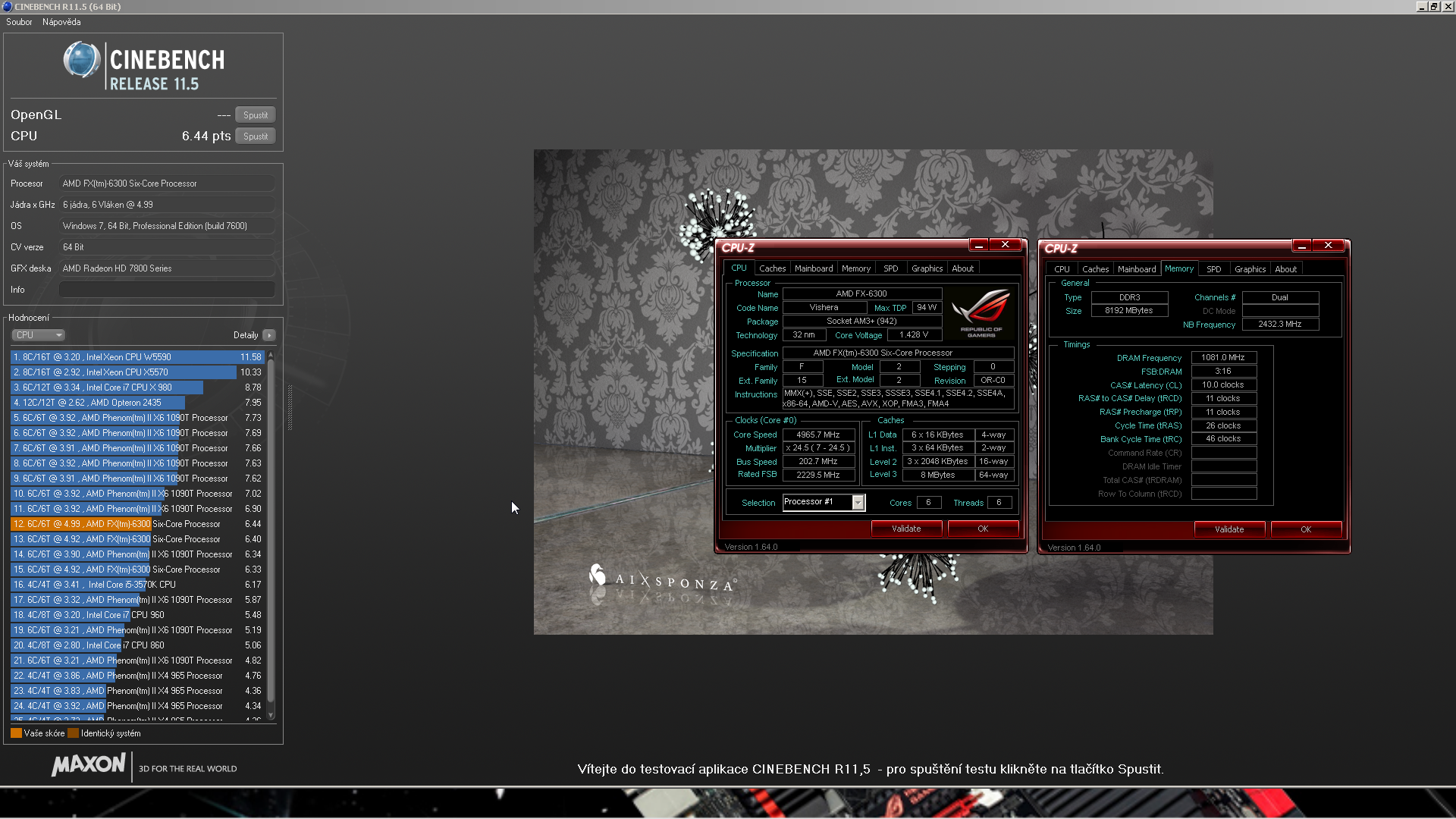The height and width of the screenshot is (819, 1456).
Task: Expand Detaily dropdown in CPU benchmark list
Action: point(269,335)
